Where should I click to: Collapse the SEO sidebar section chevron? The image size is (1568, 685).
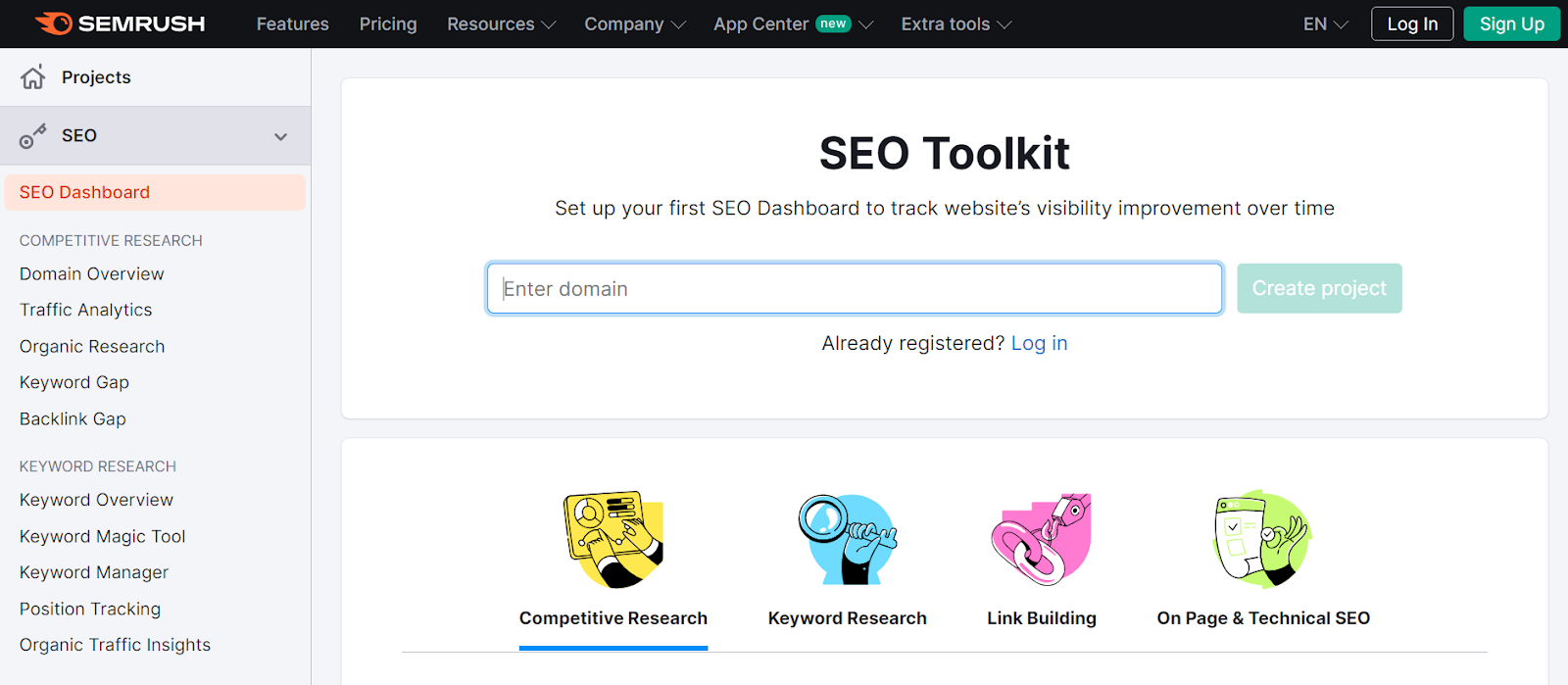(281, 136)
